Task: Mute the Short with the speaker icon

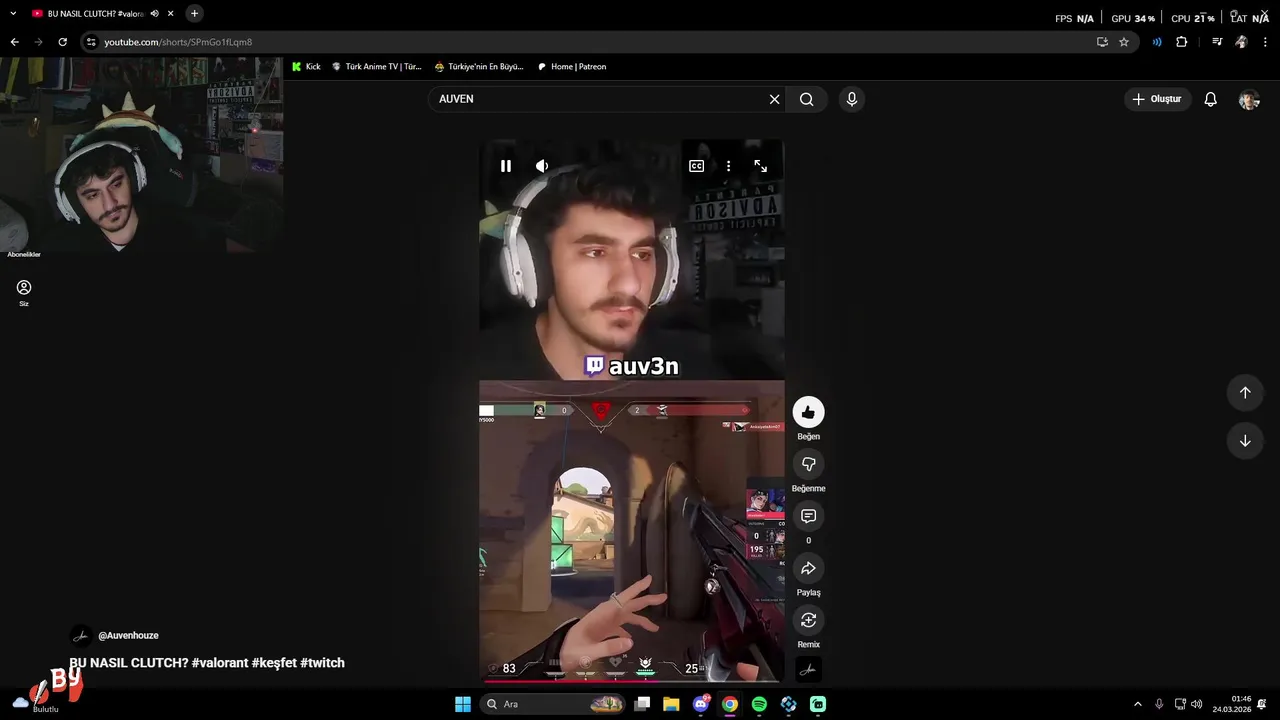Action: point(542,166)
